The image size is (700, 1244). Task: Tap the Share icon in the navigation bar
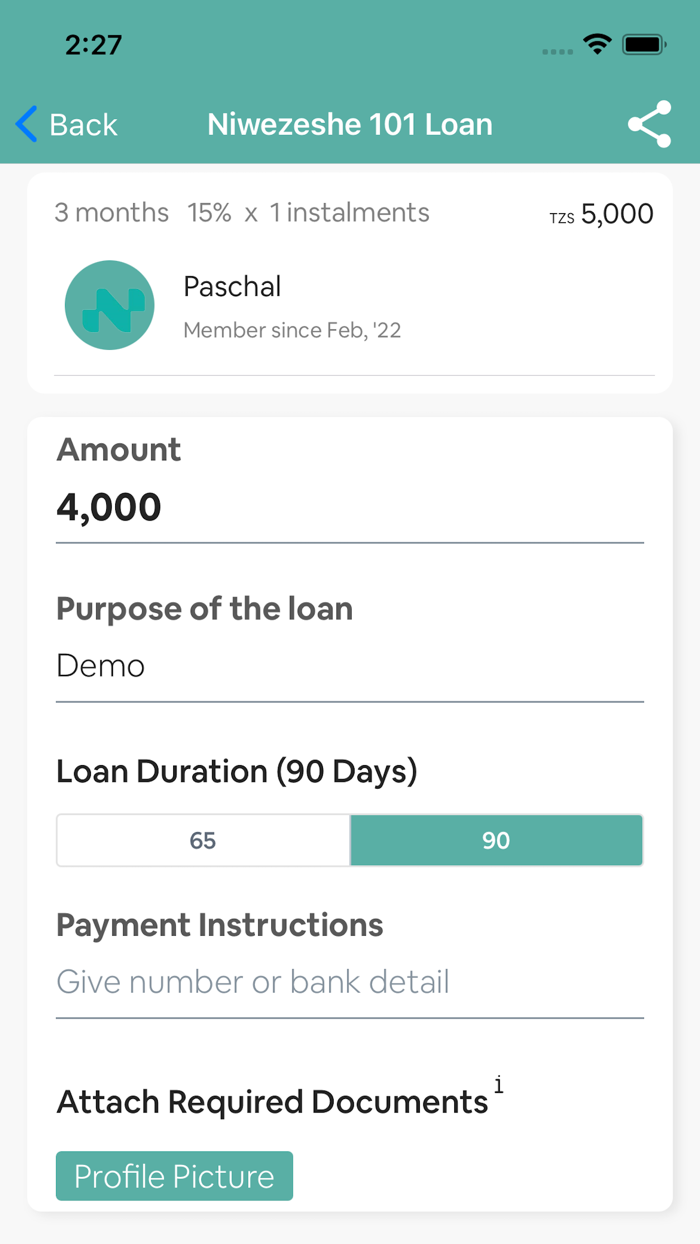[650, 124]
